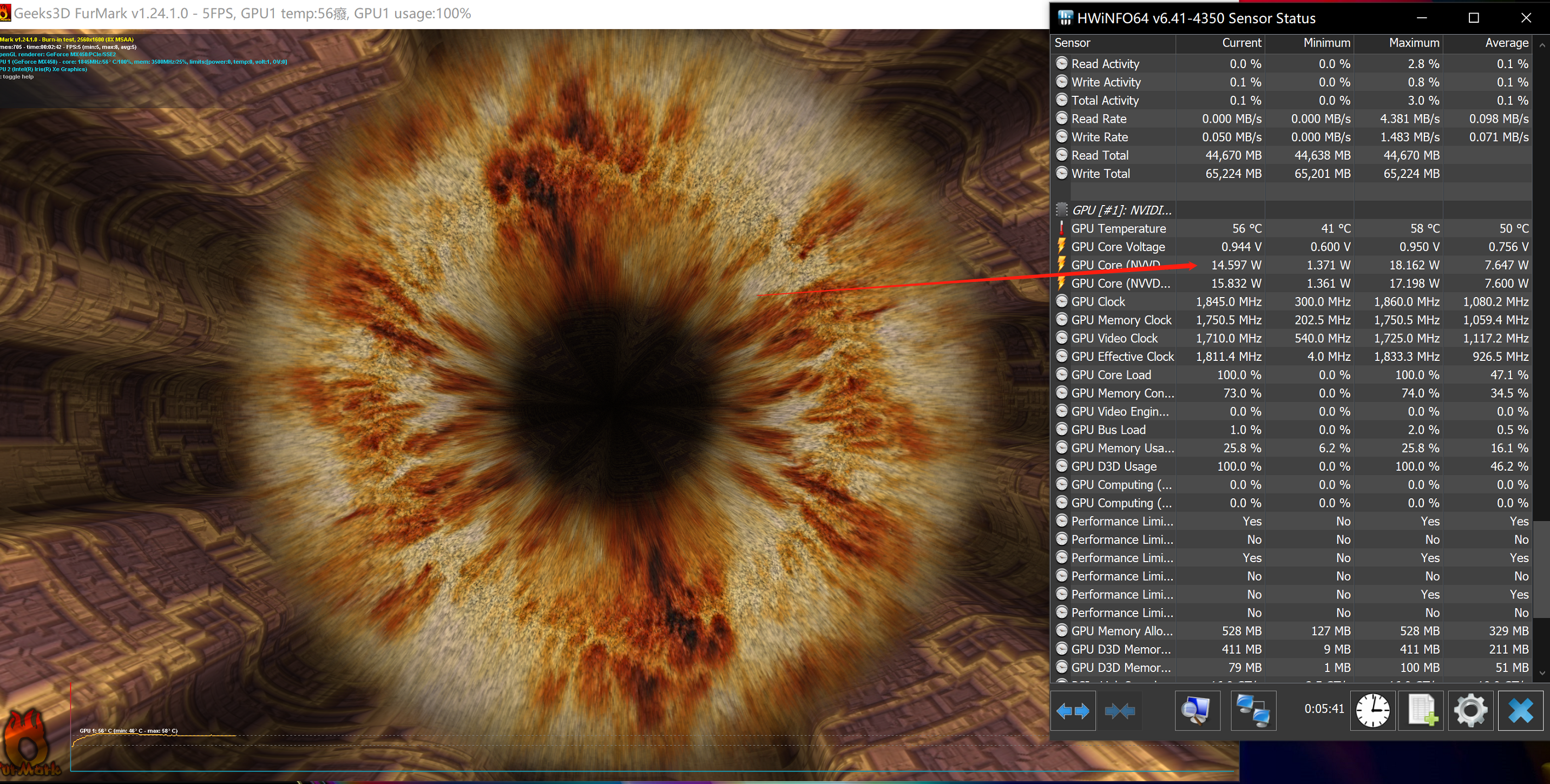Start logging with the sheet-plus icon
Viewport: 1550px width, 784px height.
coord(1422,710)
